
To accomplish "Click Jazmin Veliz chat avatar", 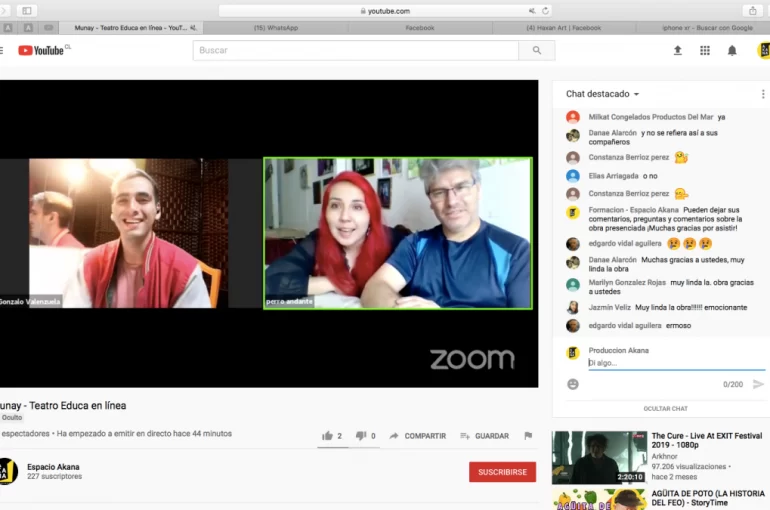I will [x=573, y=307].
